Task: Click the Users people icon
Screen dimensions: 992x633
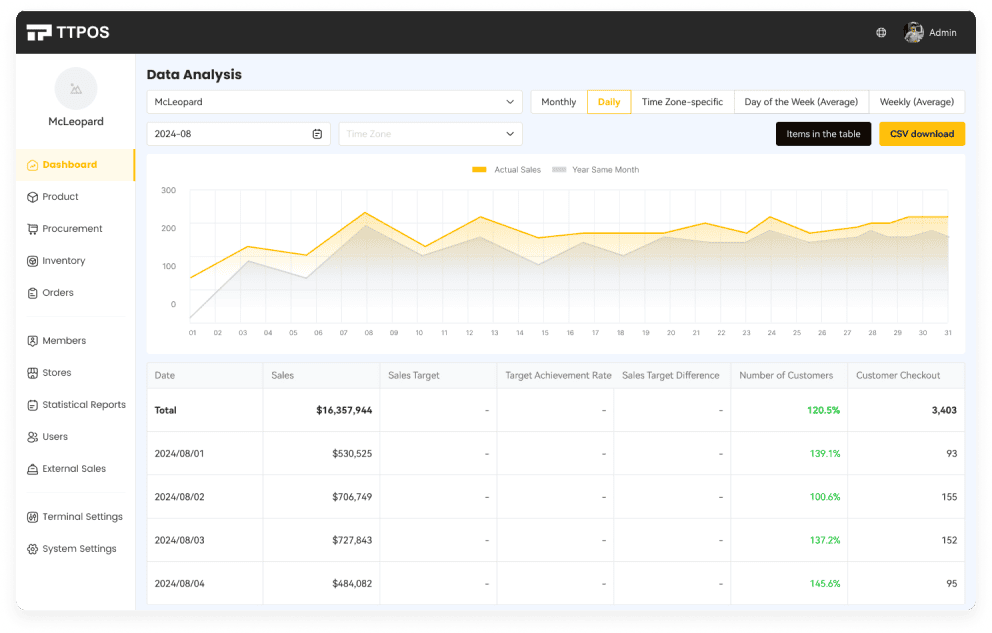Action: point(32,437)
